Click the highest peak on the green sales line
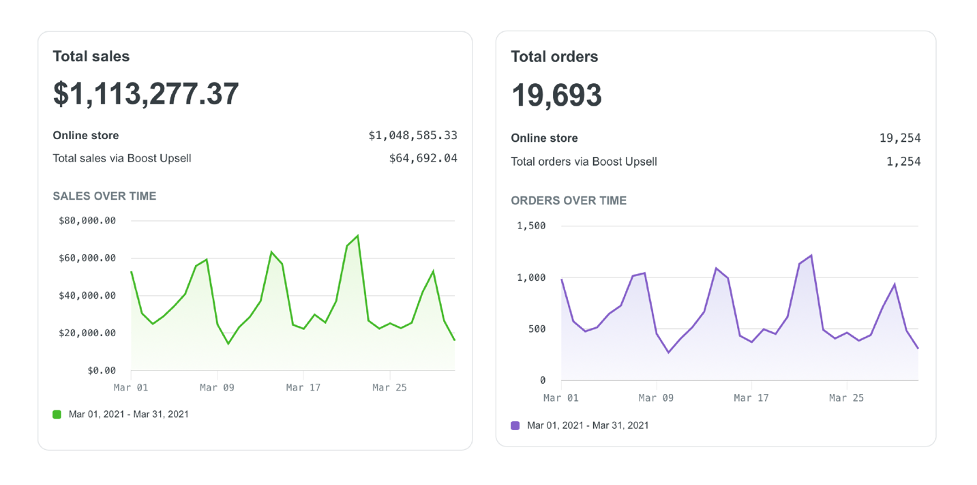 click(358, 236)
